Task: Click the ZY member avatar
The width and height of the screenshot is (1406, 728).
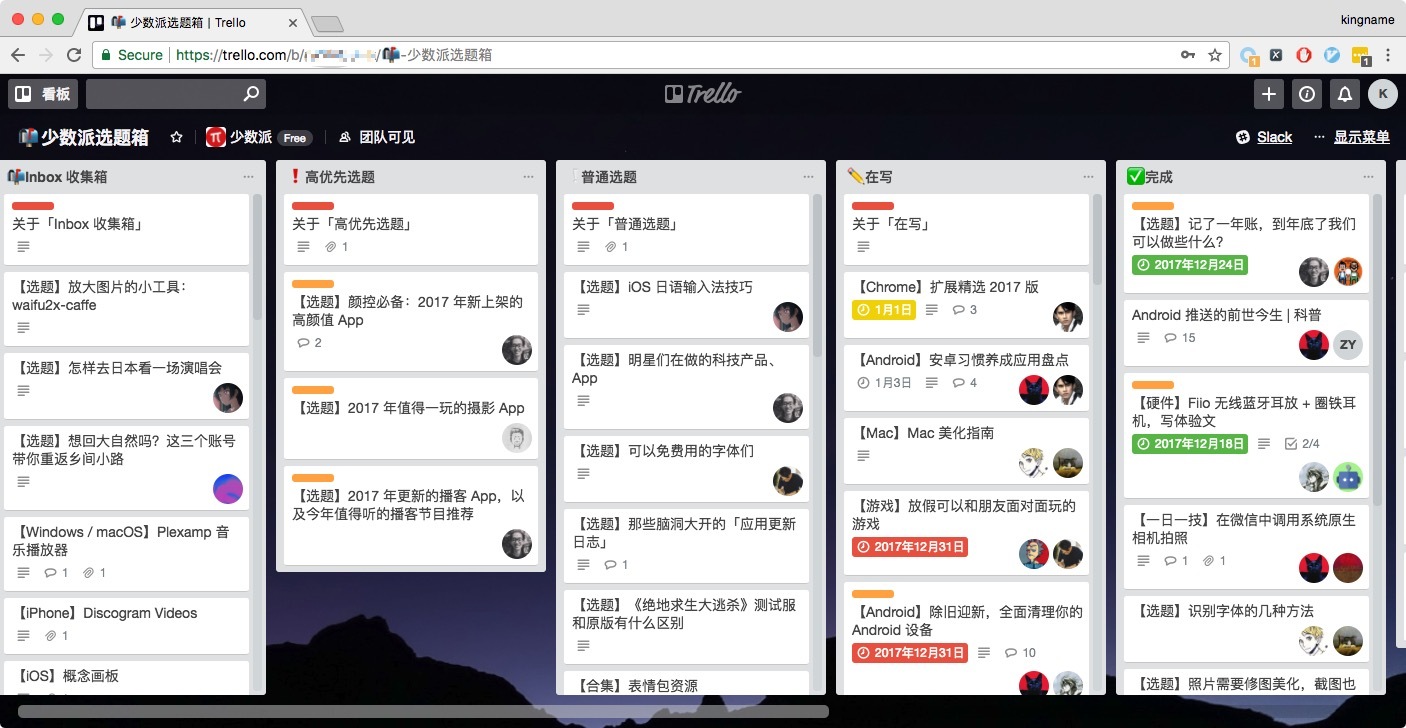Action: pyautogui.click(x=1348, y=344)
